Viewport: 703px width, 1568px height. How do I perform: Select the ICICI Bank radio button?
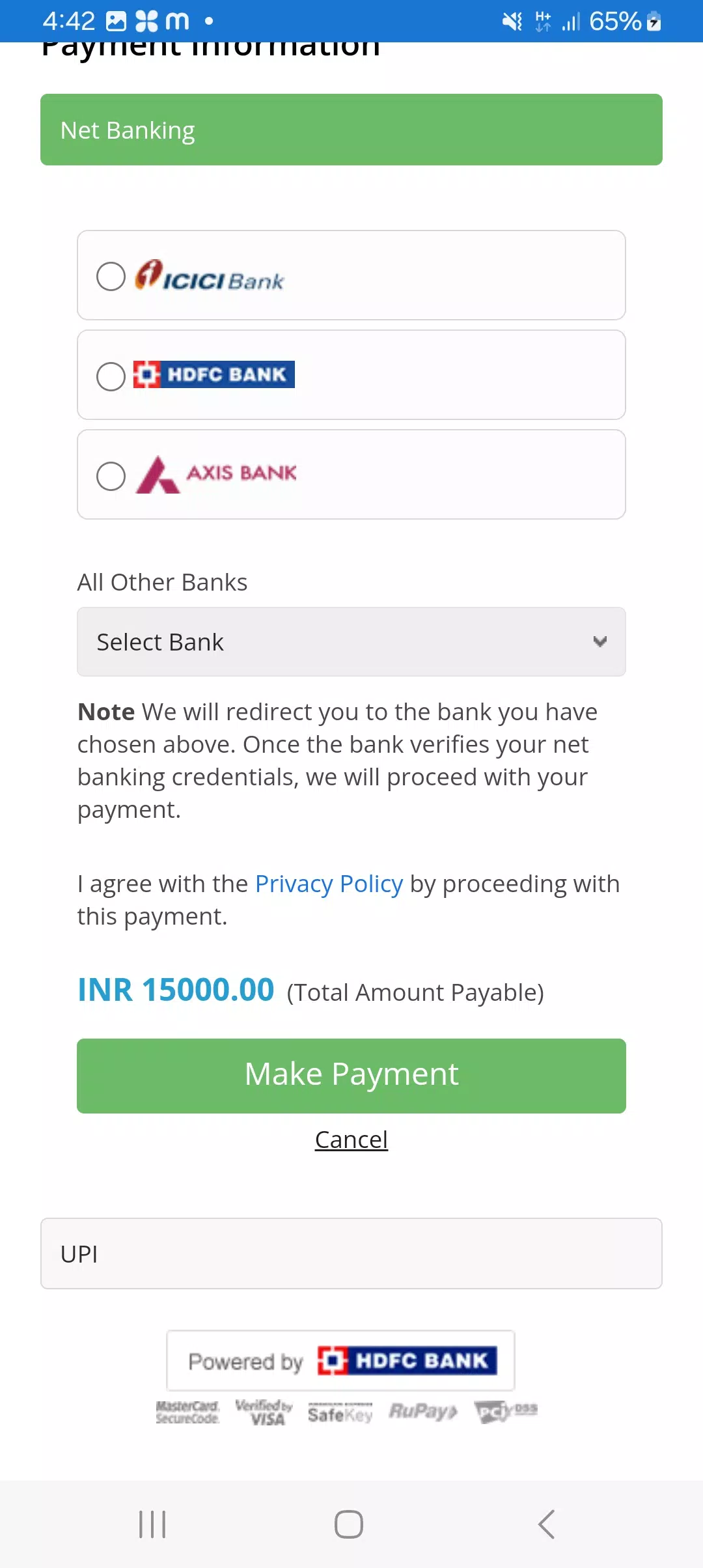tap(111, 277)
